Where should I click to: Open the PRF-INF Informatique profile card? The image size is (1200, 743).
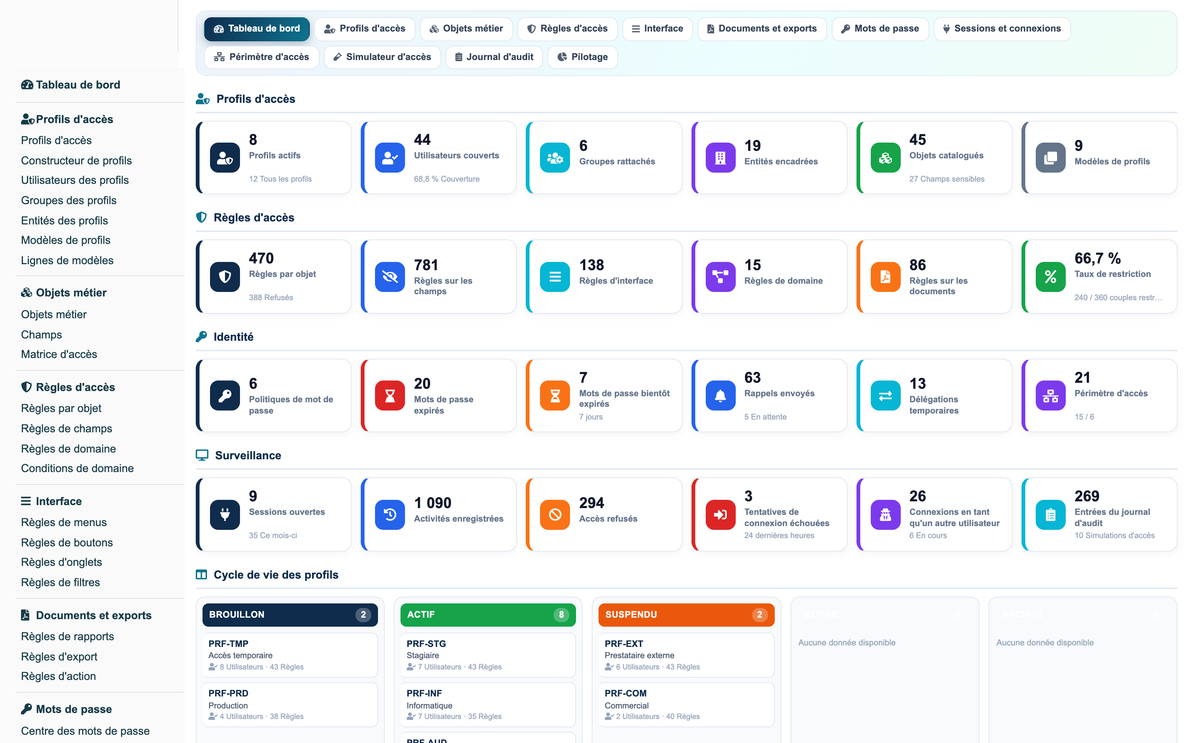[x=488, y=704]
